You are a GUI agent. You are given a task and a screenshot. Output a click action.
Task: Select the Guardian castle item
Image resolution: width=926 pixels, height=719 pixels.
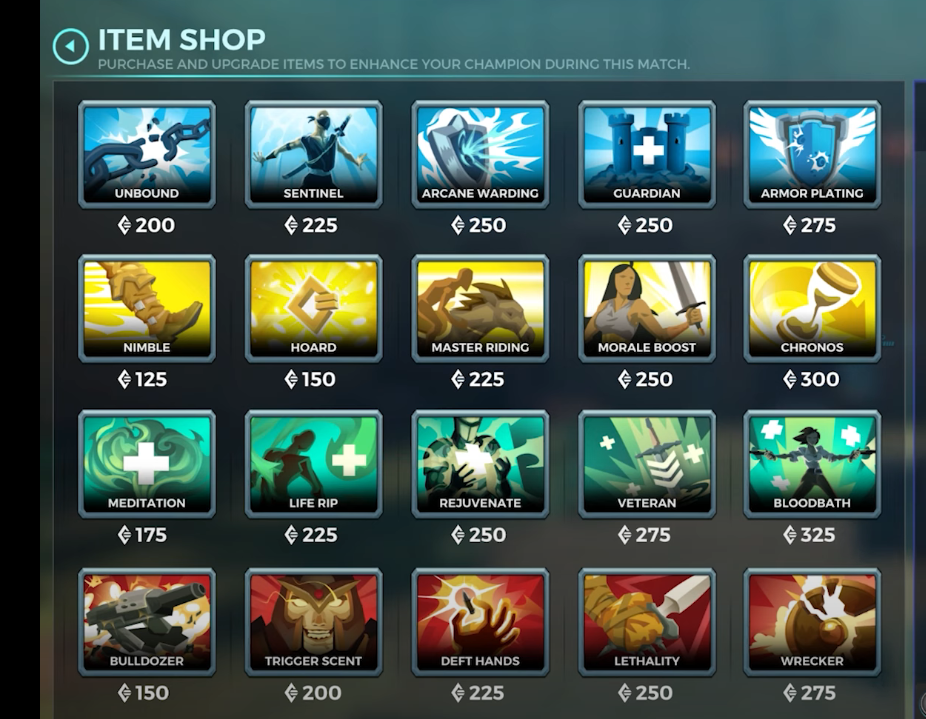coord(647,154)
